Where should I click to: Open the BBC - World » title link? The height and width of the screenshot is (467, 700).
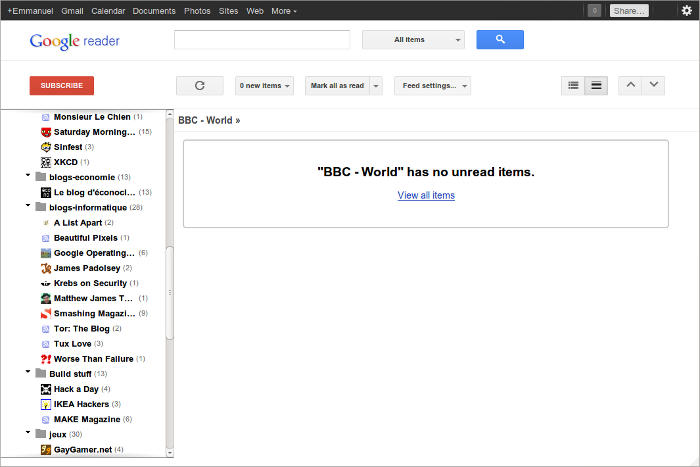209,120
